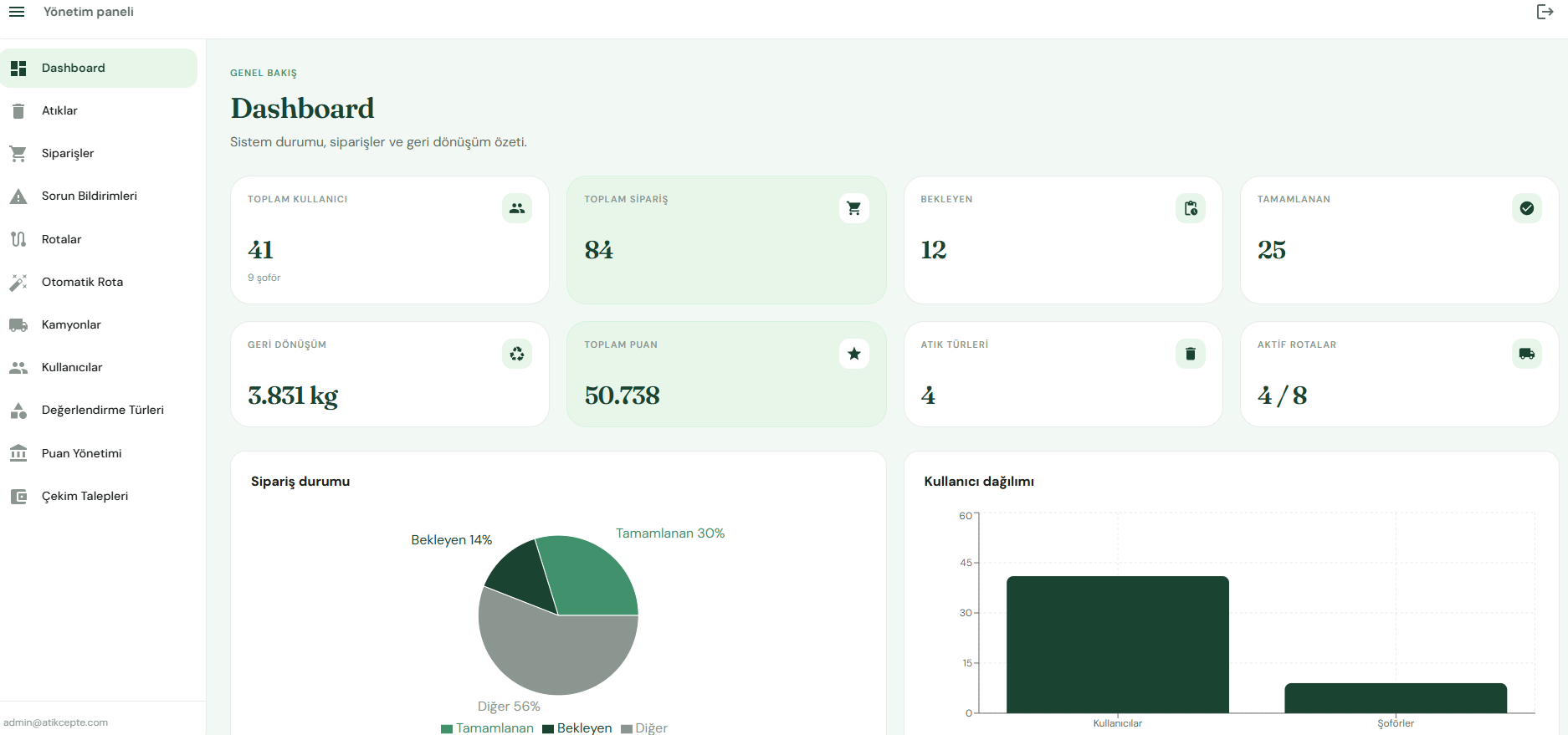Click the Değerlendirme Türleri shapes icon
1568x735 pixels.
(18, 411)
